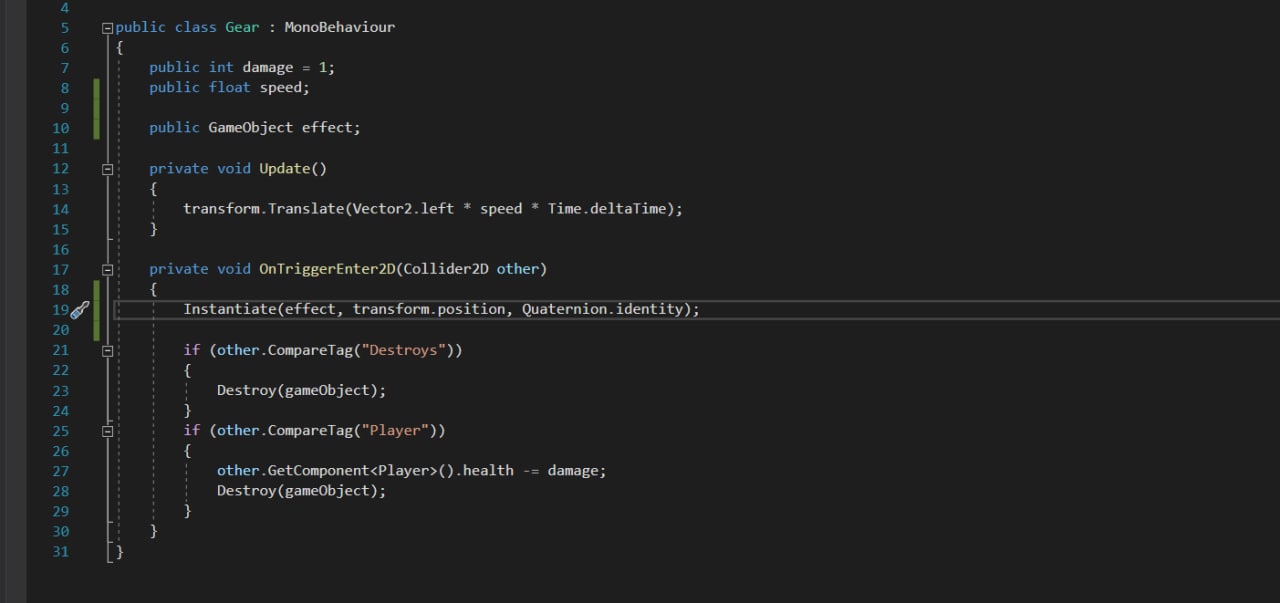Place cursor on the damage variable declaration
Screen dimensions: 1280x603
pos(267,68)
